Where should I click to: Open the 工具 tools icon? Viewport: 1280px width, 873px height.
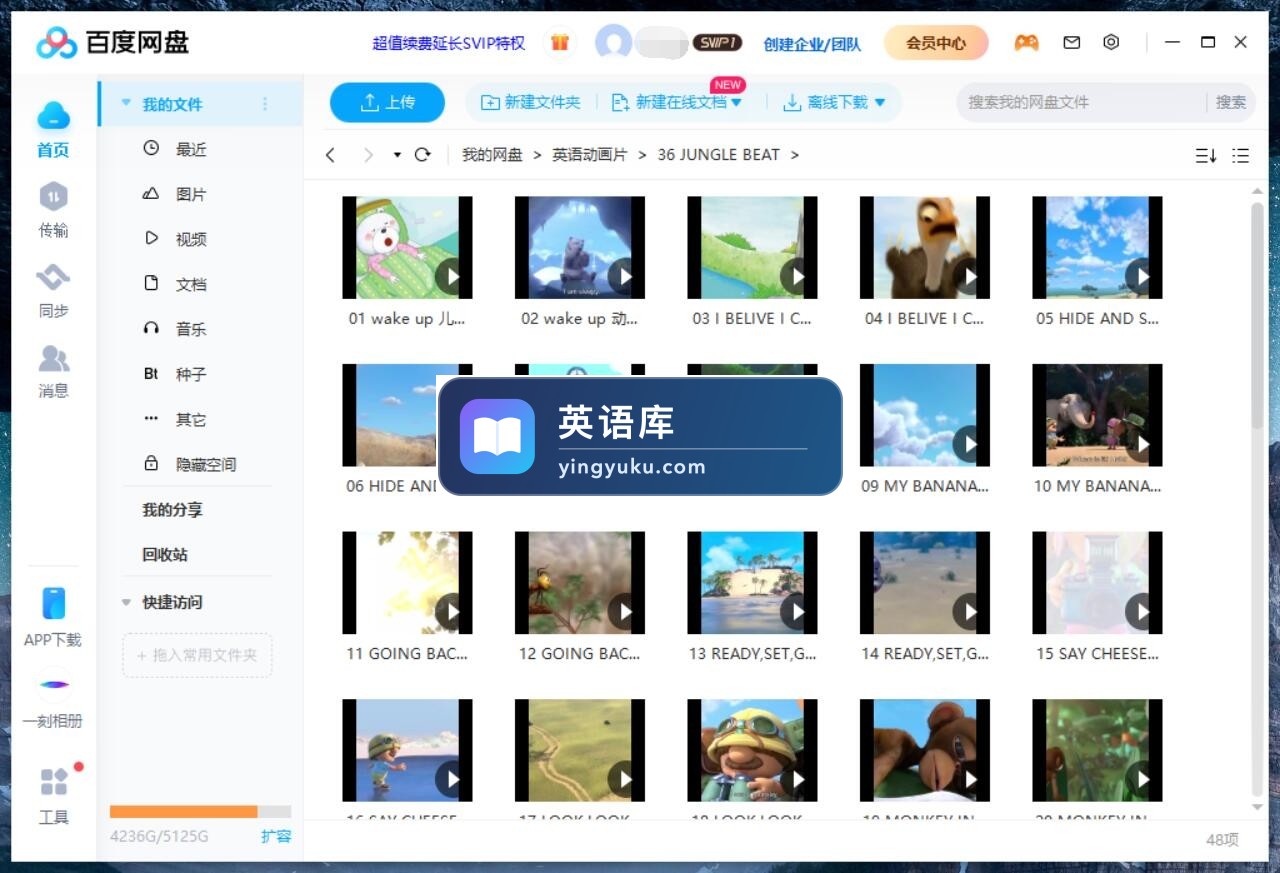coord(53,782)
